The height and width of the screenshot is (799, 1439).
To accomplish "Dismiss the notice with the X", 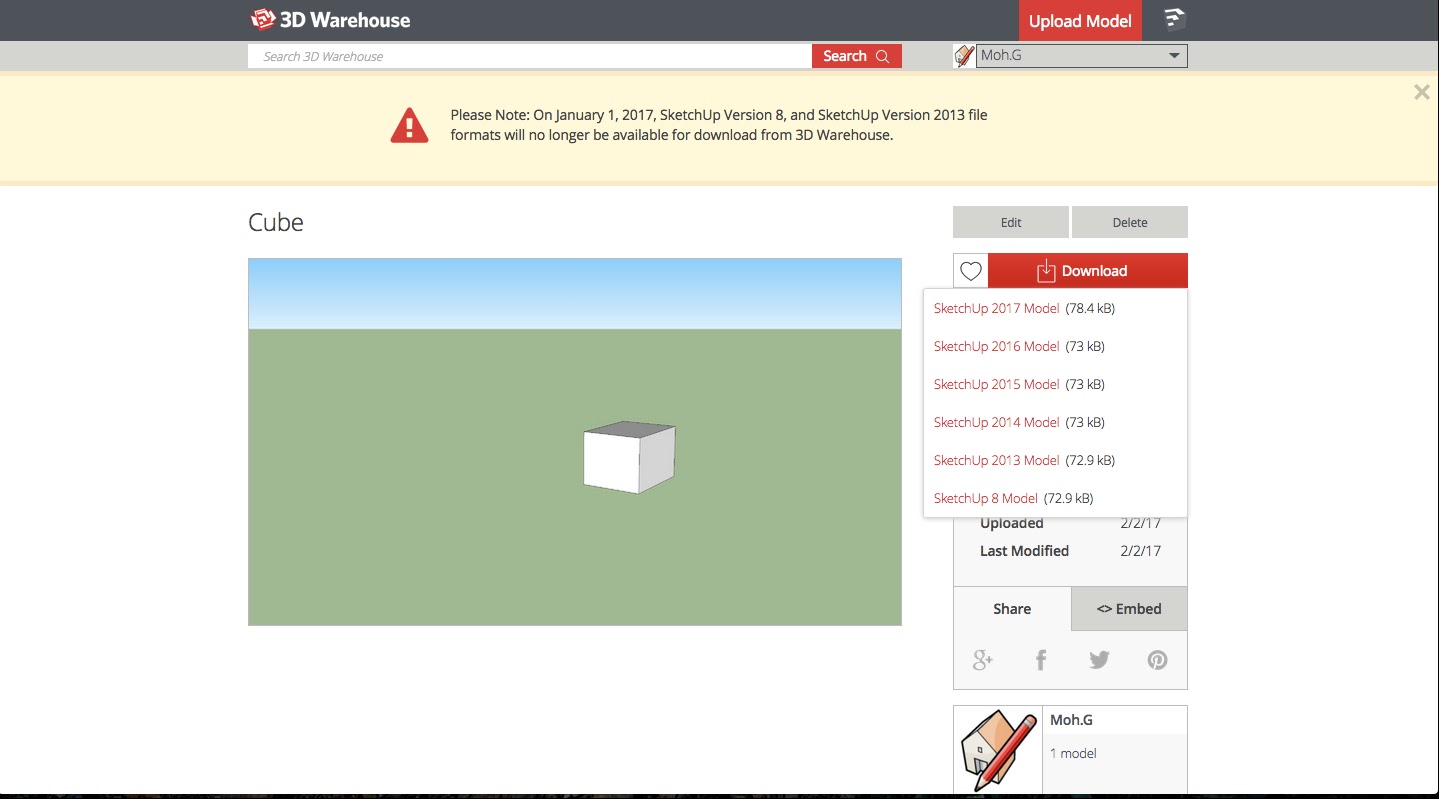I will 1421,92.
